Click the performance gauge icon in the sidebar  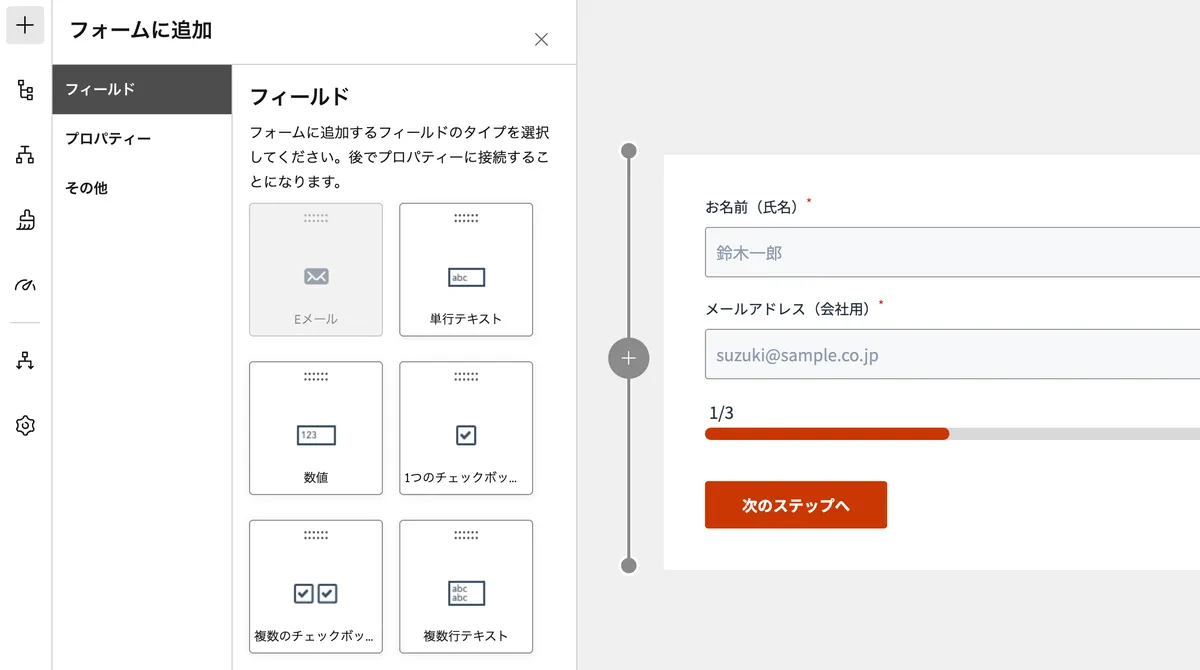[x=24, y=286]
